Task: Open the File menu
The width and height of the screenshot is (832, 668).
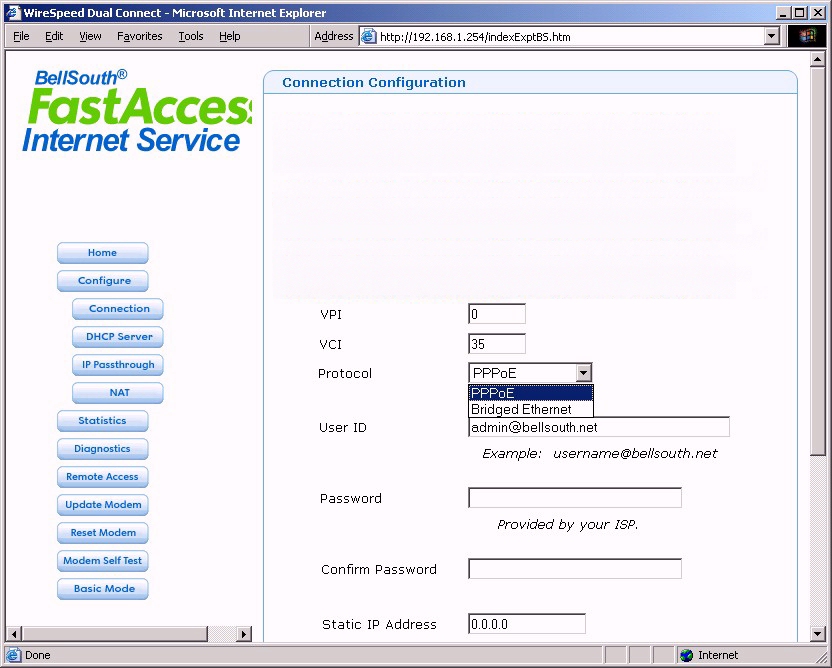Action: click(21, 36)
